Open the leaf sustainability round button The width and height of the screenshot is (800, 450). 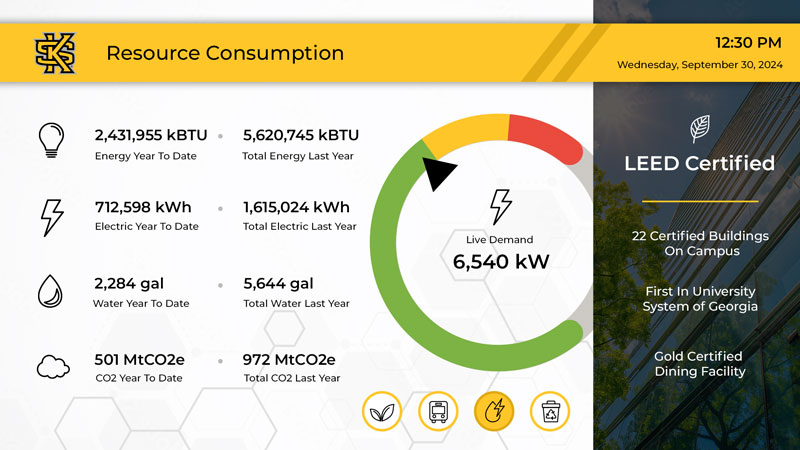tap(382, 411)
